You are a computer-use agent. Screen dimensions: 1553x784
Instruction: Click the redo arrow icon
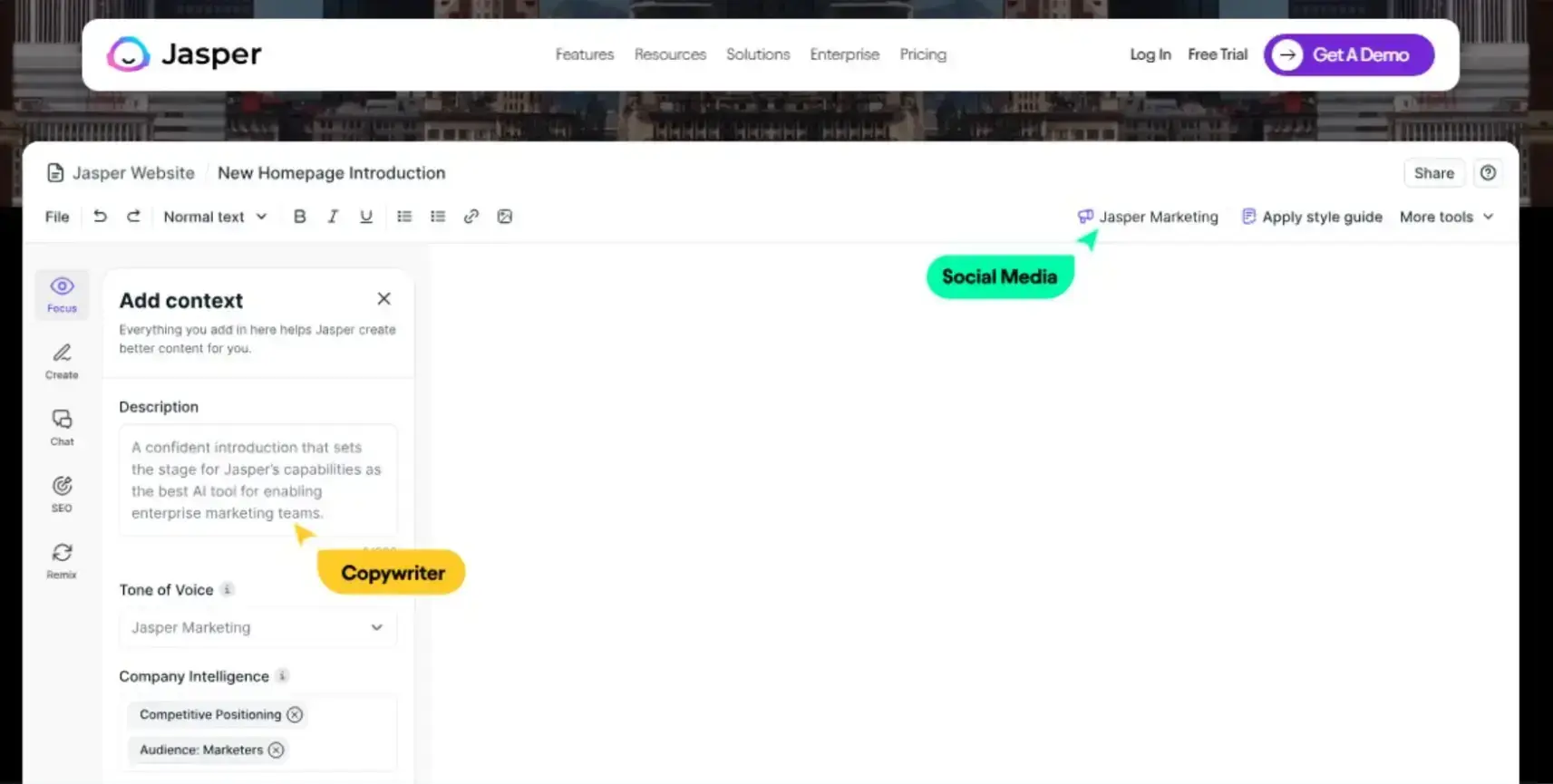[x=133, y=217]
